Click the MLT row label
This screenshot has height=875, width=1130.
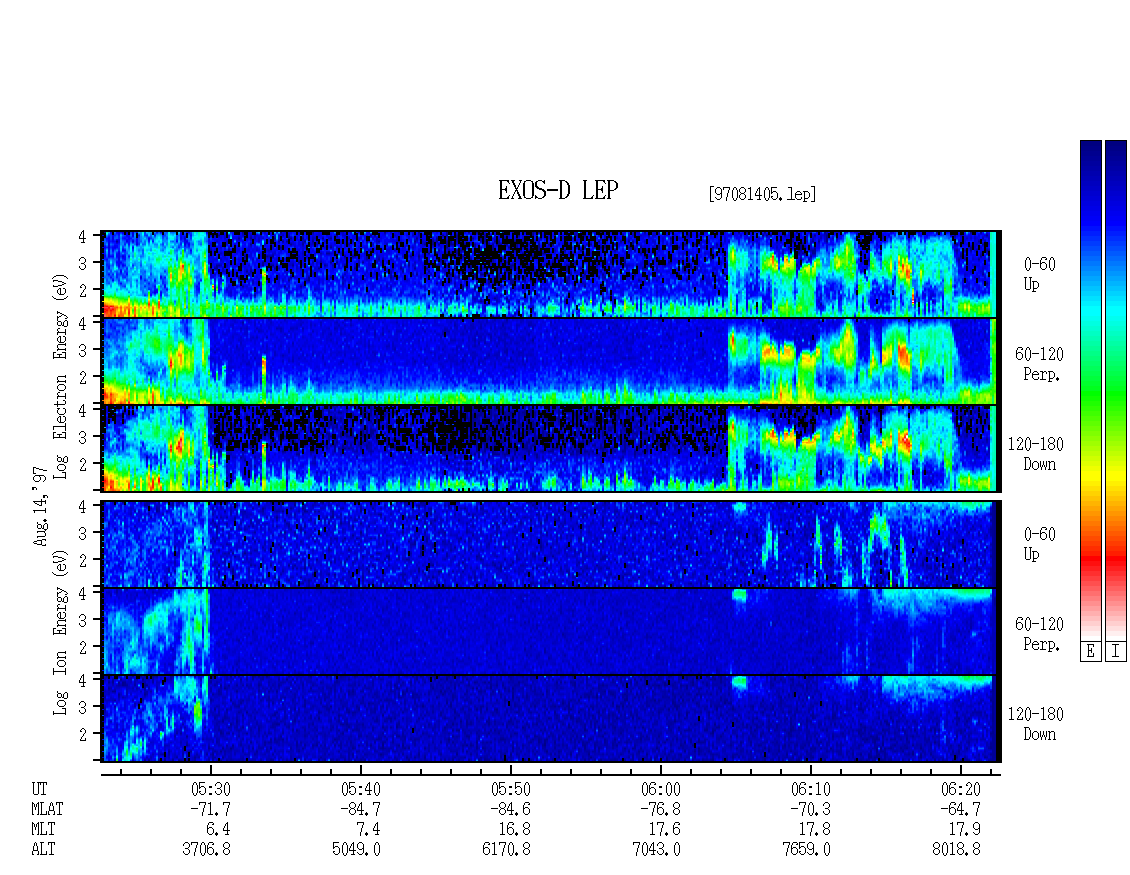[43, 830]
